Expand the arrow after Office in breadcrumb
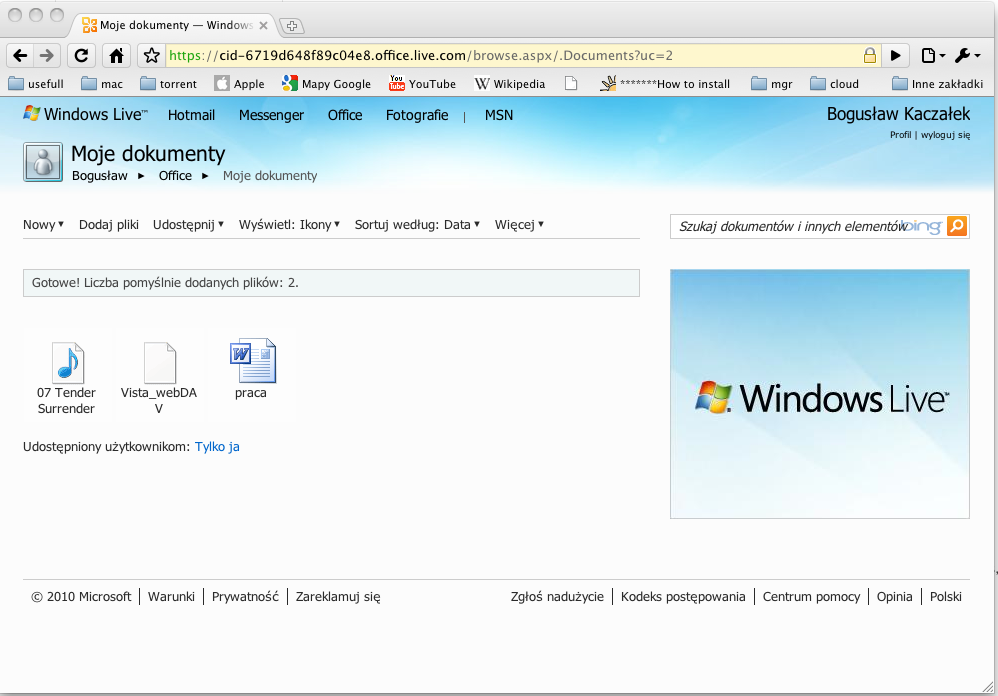Image resolution: width=998 pixels, height=696 pixels. click(x=205, y=176)
